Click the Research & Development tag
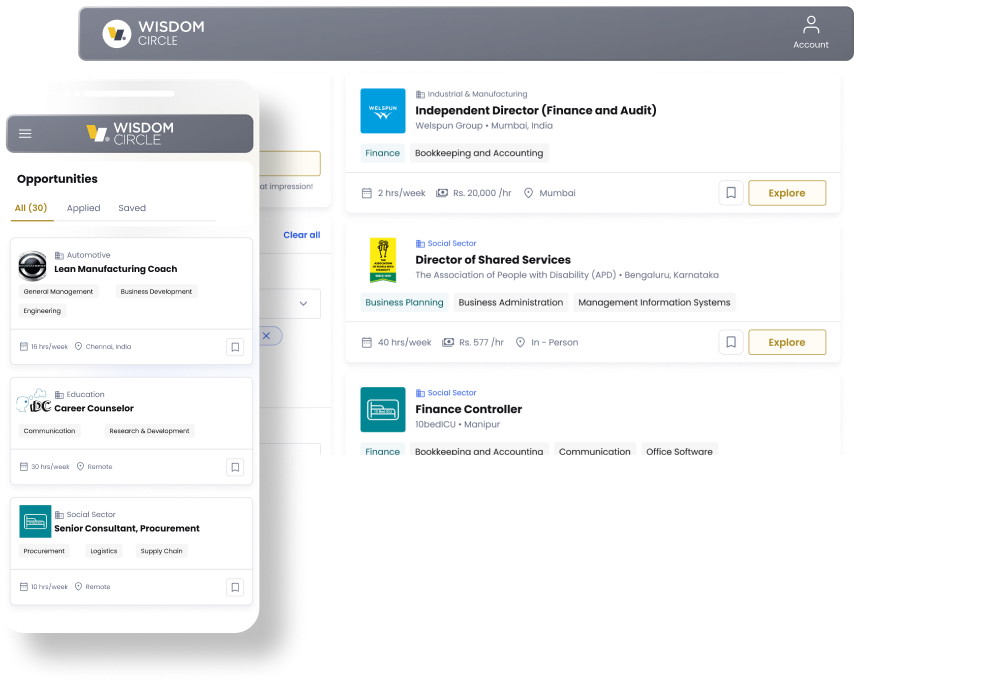1000x684 pixels. coord(149,431)
